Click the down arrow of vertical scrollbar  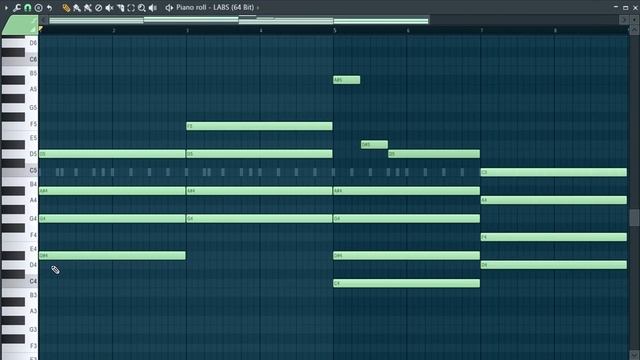pos(634,355)
